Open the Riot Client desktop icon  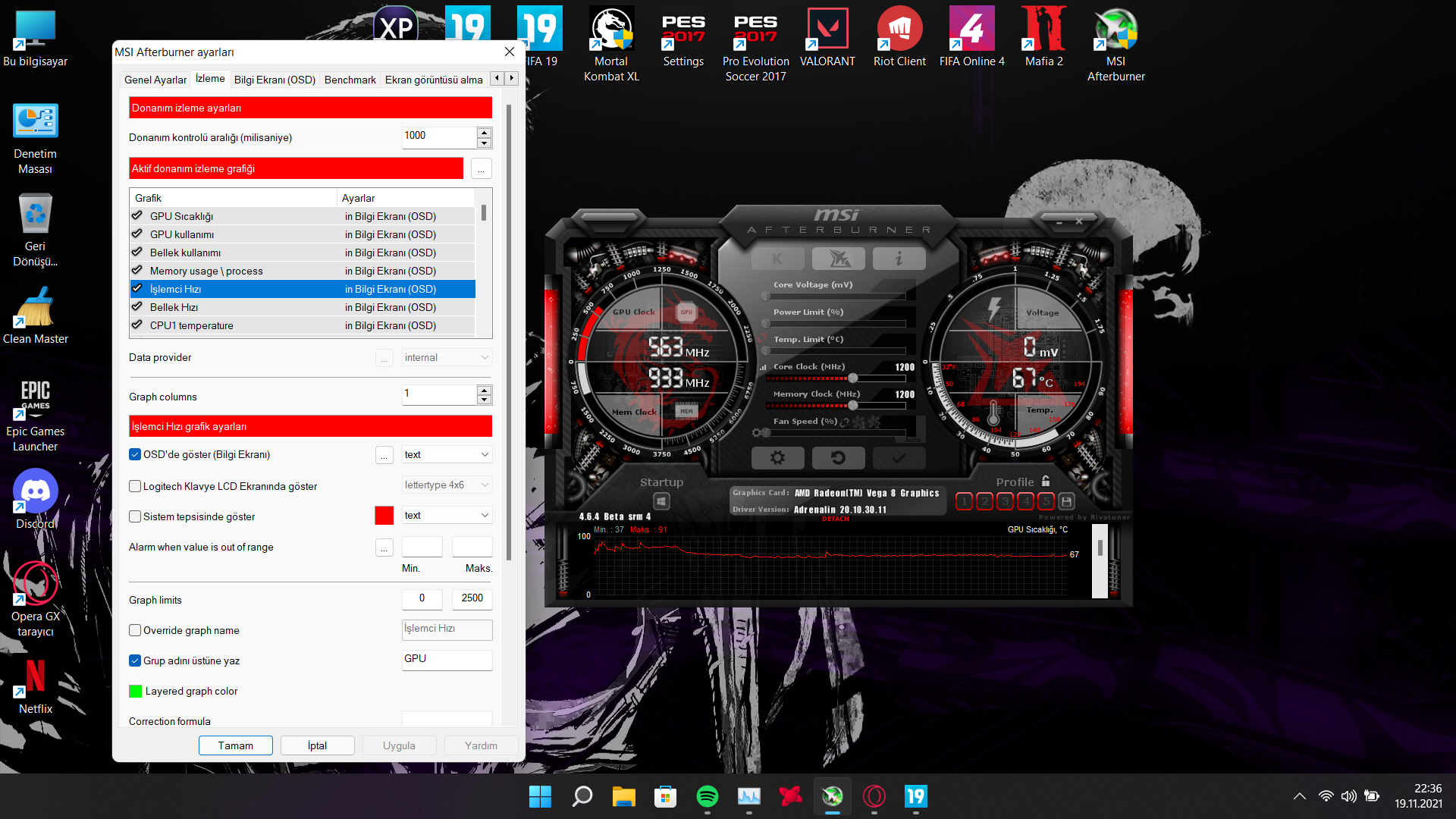click(899, 36)
